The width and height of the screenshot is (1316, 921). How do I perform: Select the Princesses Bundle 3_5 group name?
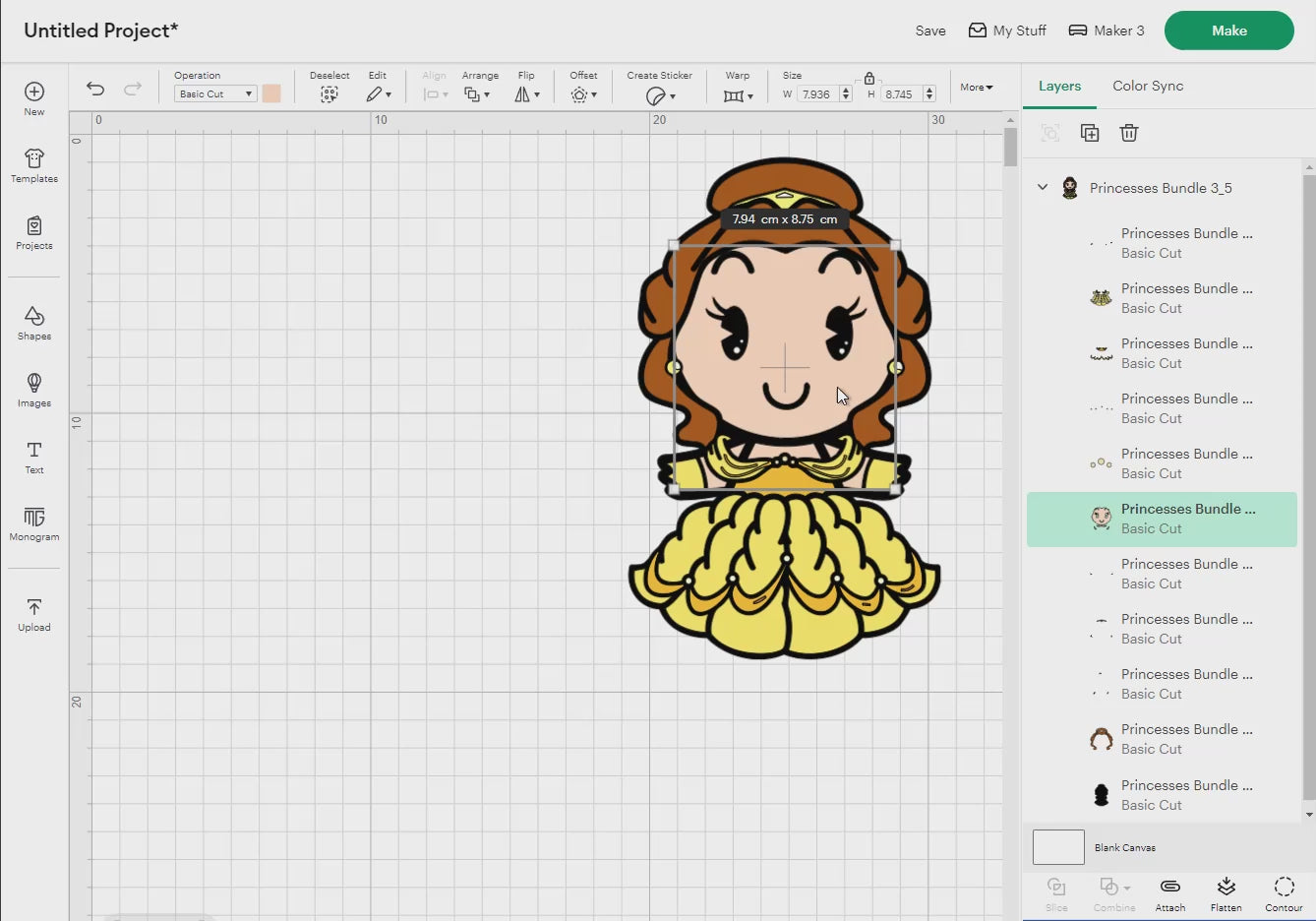(1161, 188)
